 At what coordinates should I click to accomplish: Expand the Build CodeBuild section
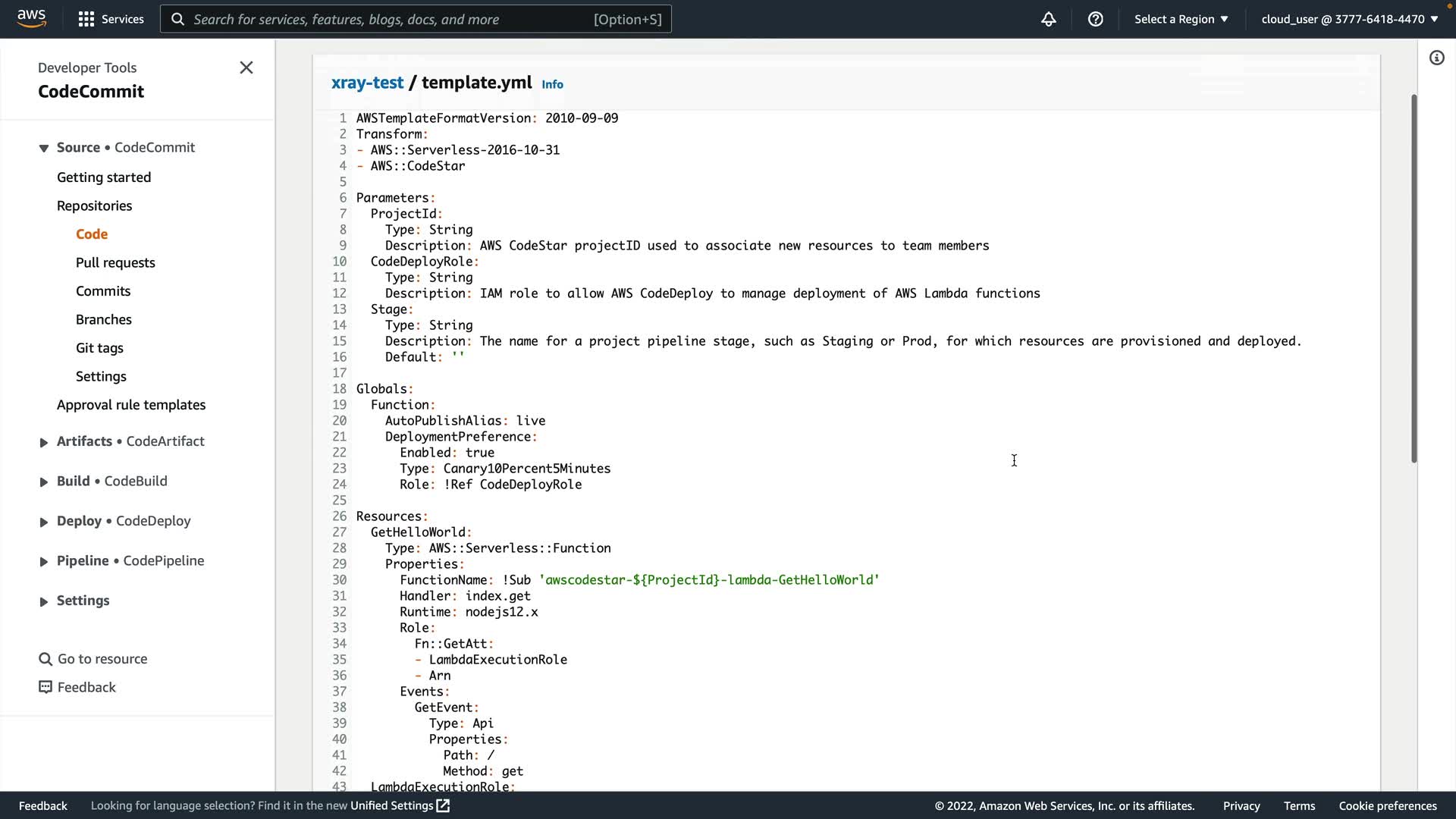[x=43, y=482]
